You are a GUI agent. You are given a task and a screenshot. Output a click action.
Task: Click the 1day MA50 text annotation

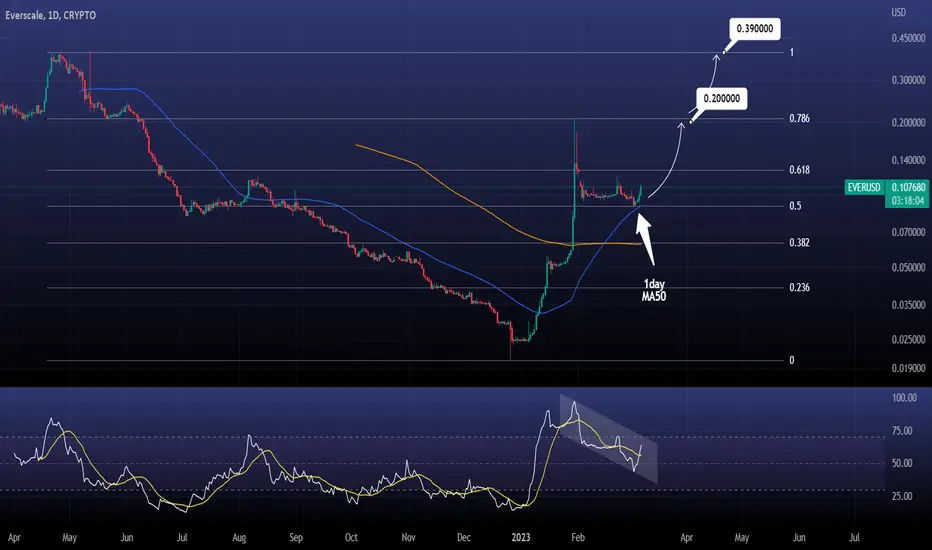click(654, 290)
